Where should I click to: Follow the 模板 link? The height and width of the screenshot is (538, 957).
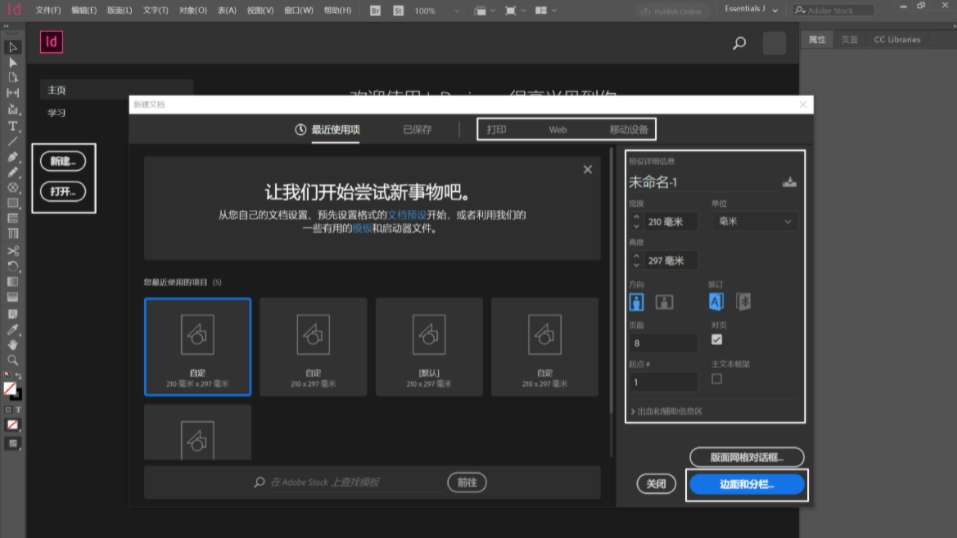pos(363,228)
